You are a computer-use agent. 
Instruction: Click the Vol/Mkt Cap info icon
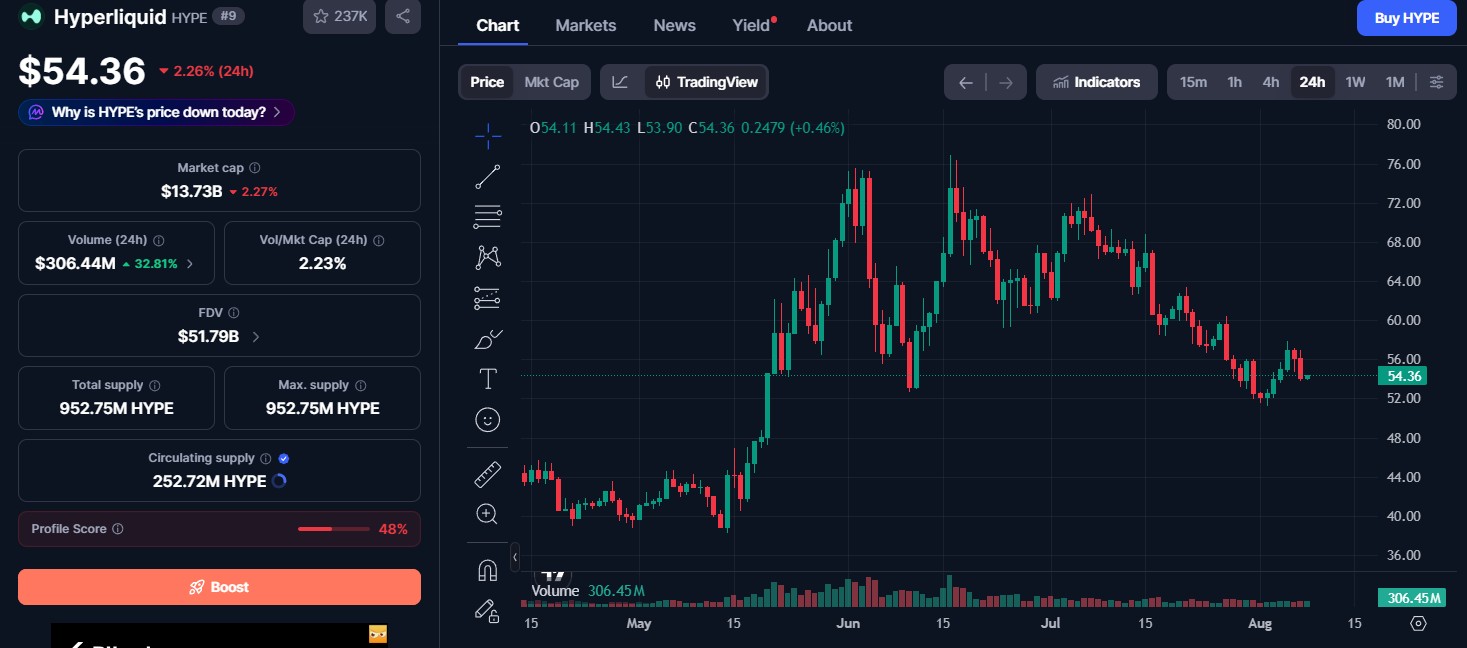coord(378,240)
